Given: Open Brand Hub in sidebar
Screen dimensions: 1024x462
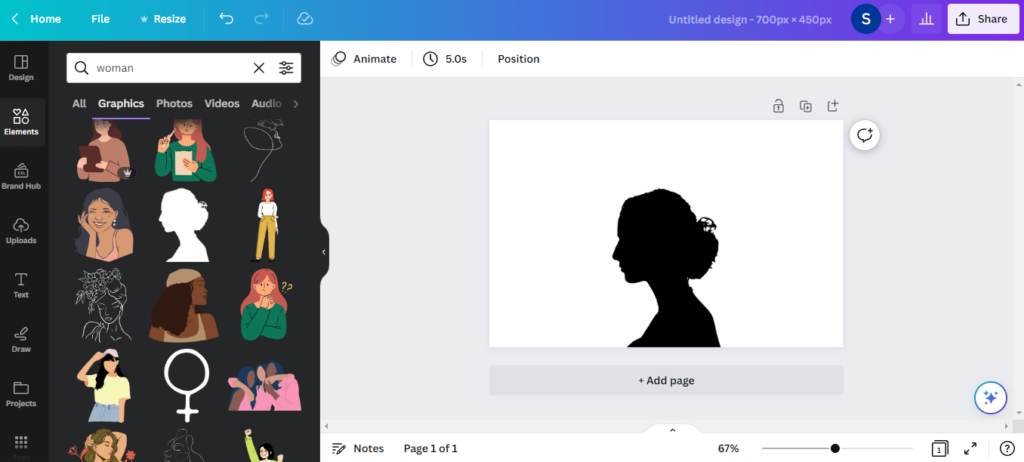Looking at the screenshot, I should (x=21, y=177).
